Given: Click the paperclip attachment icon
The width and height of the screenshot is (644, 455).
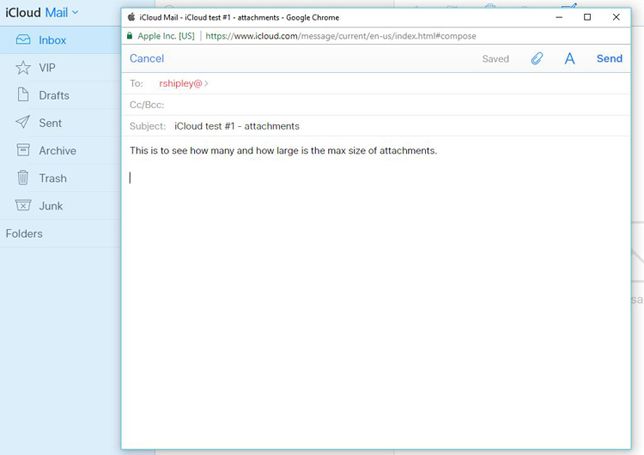Looking at the screenshot, I should click(537, 58).
